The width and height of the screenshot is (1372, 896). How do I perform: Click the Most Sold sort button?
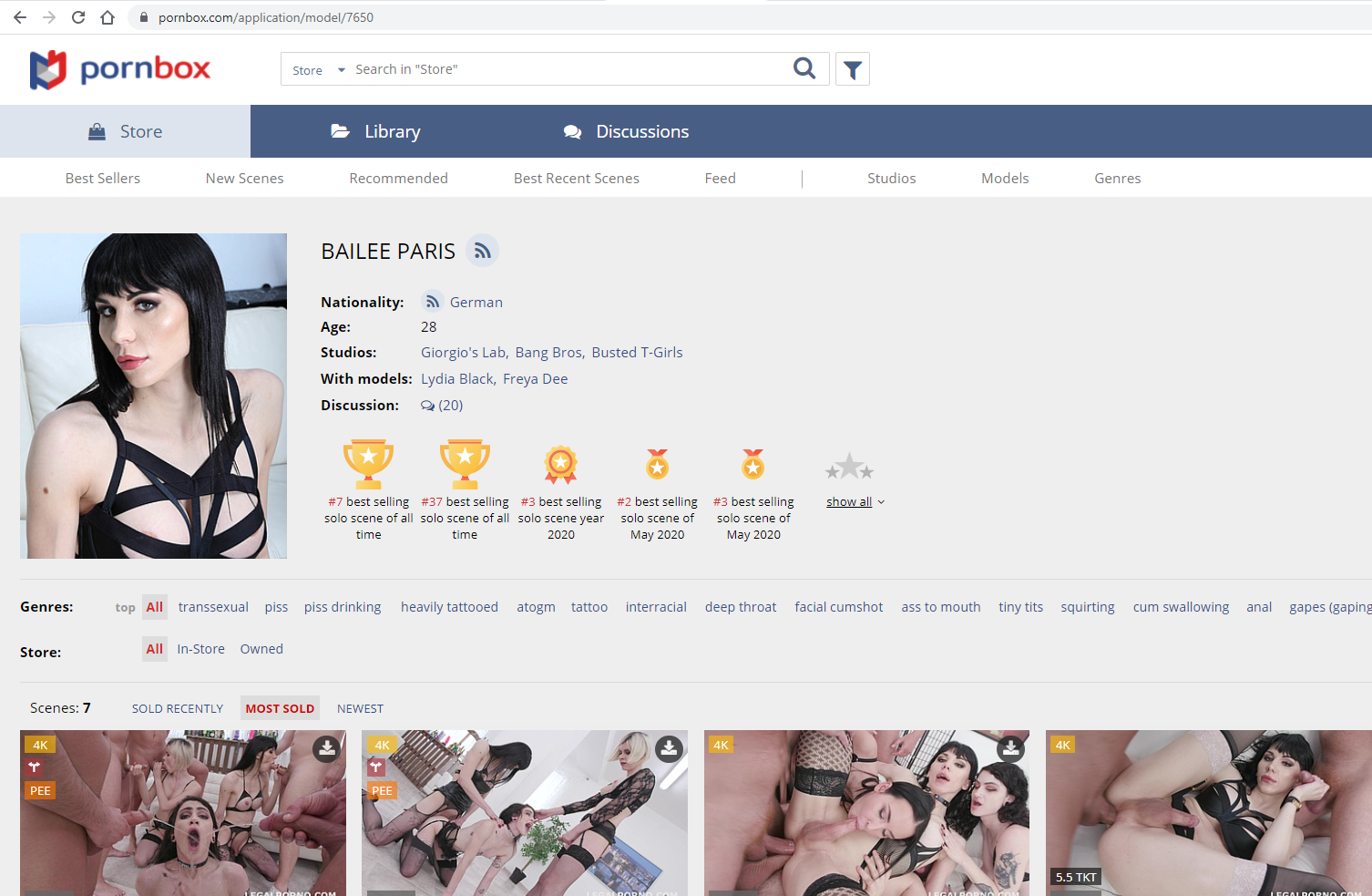280,709
